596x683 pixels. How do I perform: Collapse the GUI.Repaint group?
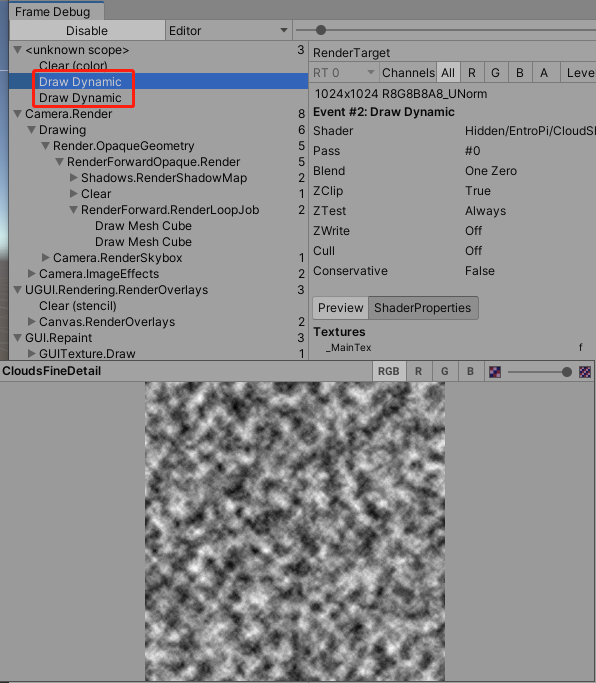(x=17, y=338)
